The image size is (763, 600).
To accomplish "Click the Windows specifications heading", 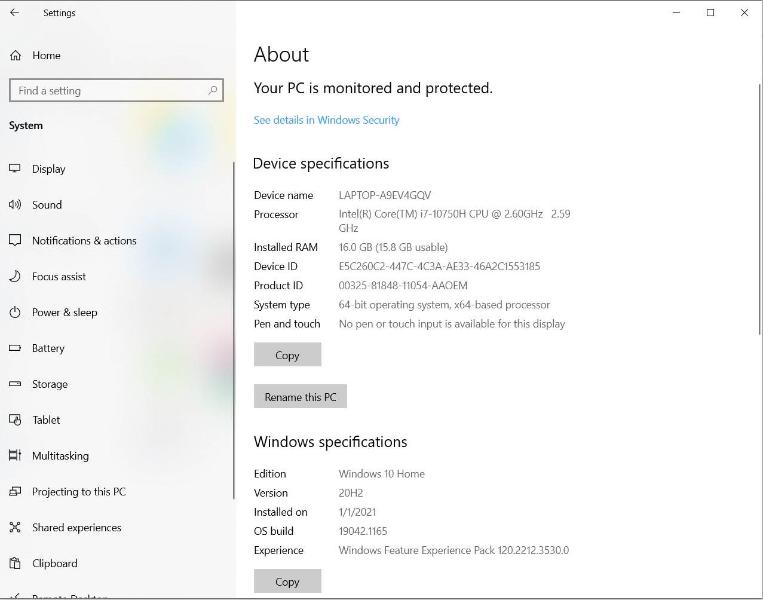I will [330, 442].
